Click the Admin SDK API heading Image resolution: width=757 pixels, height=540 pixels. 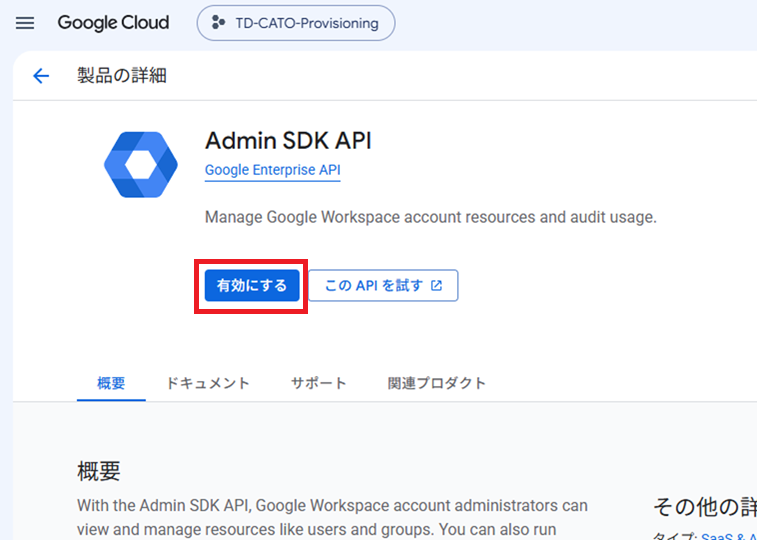[x=288, y=141]
